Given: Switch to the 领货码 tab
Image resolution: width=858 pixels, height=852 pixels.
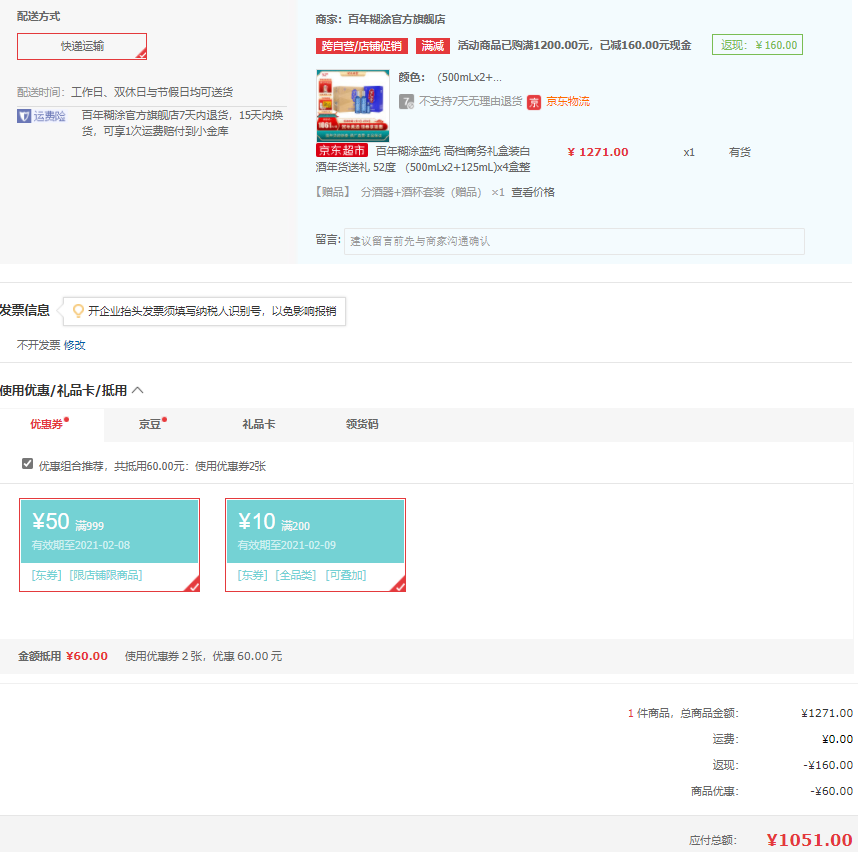Looking at the screenshot, I should (362, 424).
